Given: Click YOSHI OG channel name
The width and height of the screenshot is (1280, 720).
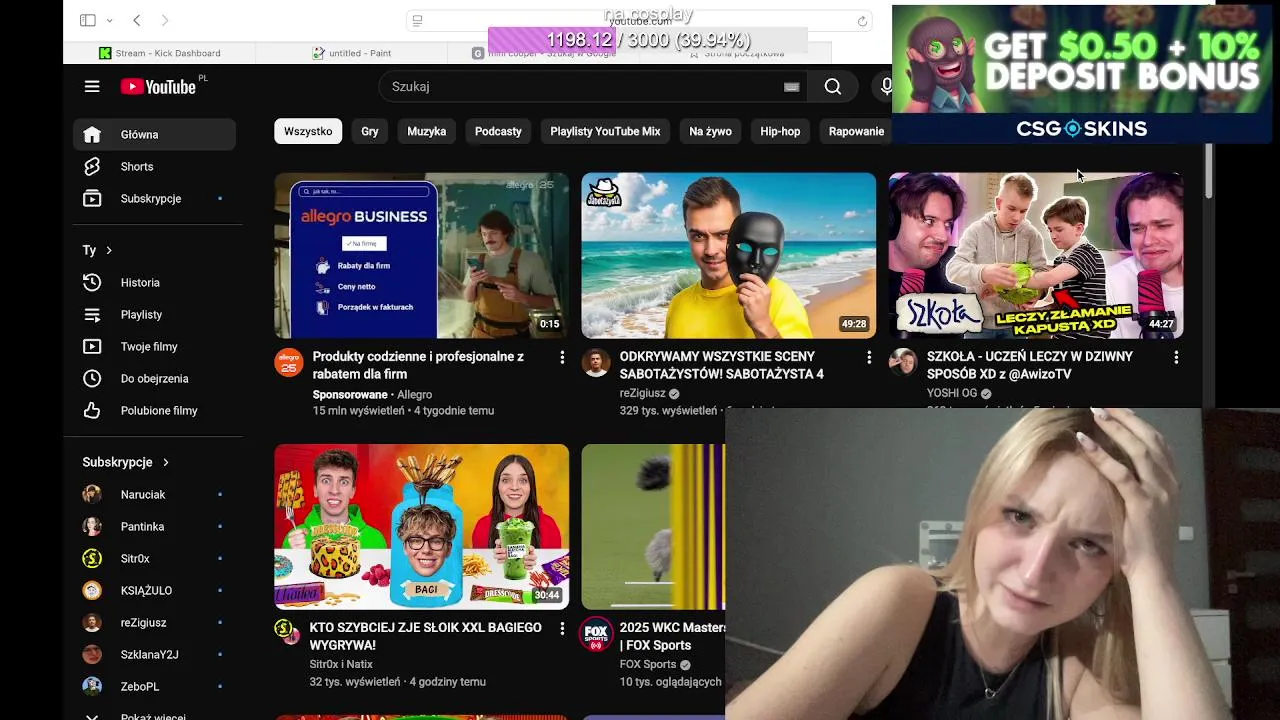Looking at the screenshot, I should (x=952, y=394).
